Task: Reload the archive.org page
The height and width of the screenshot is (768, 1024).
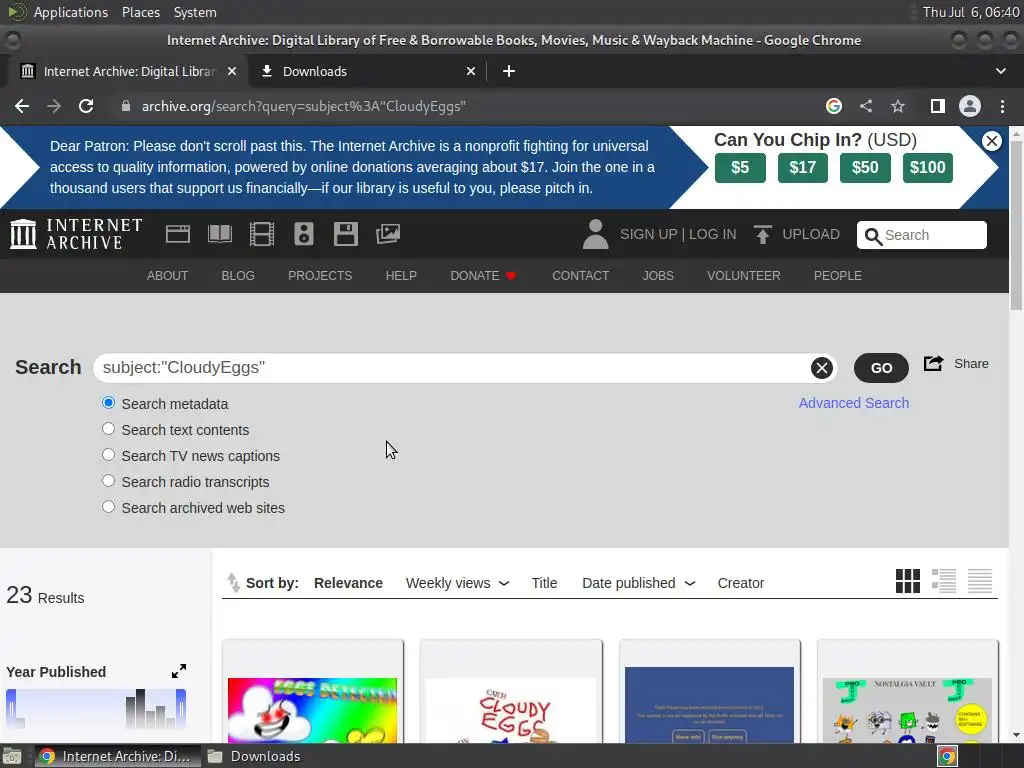Action: (x=86, y=106)
